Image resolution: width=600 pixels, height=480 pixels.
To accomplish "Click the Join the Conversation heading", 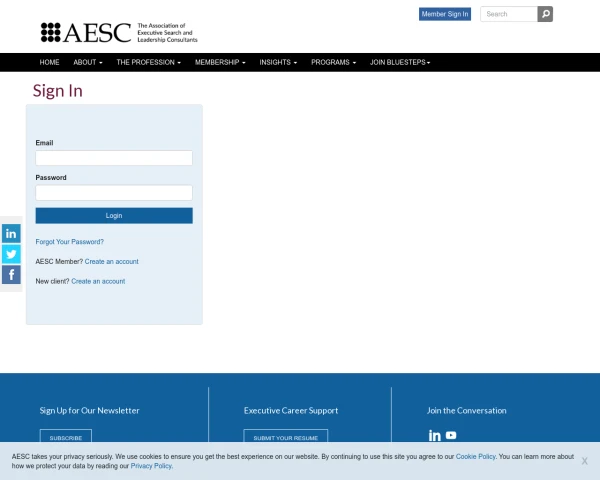I will pyautogui.click(x=466, y=410).
